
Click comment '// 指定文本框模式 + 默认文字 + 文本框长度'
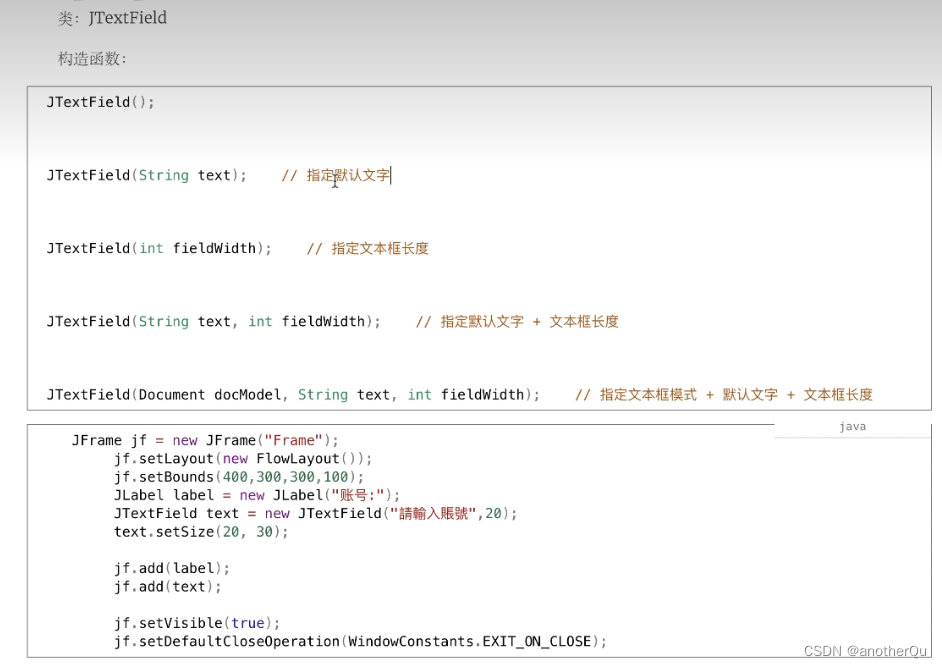pyautogui.click(x=723, y=395)
